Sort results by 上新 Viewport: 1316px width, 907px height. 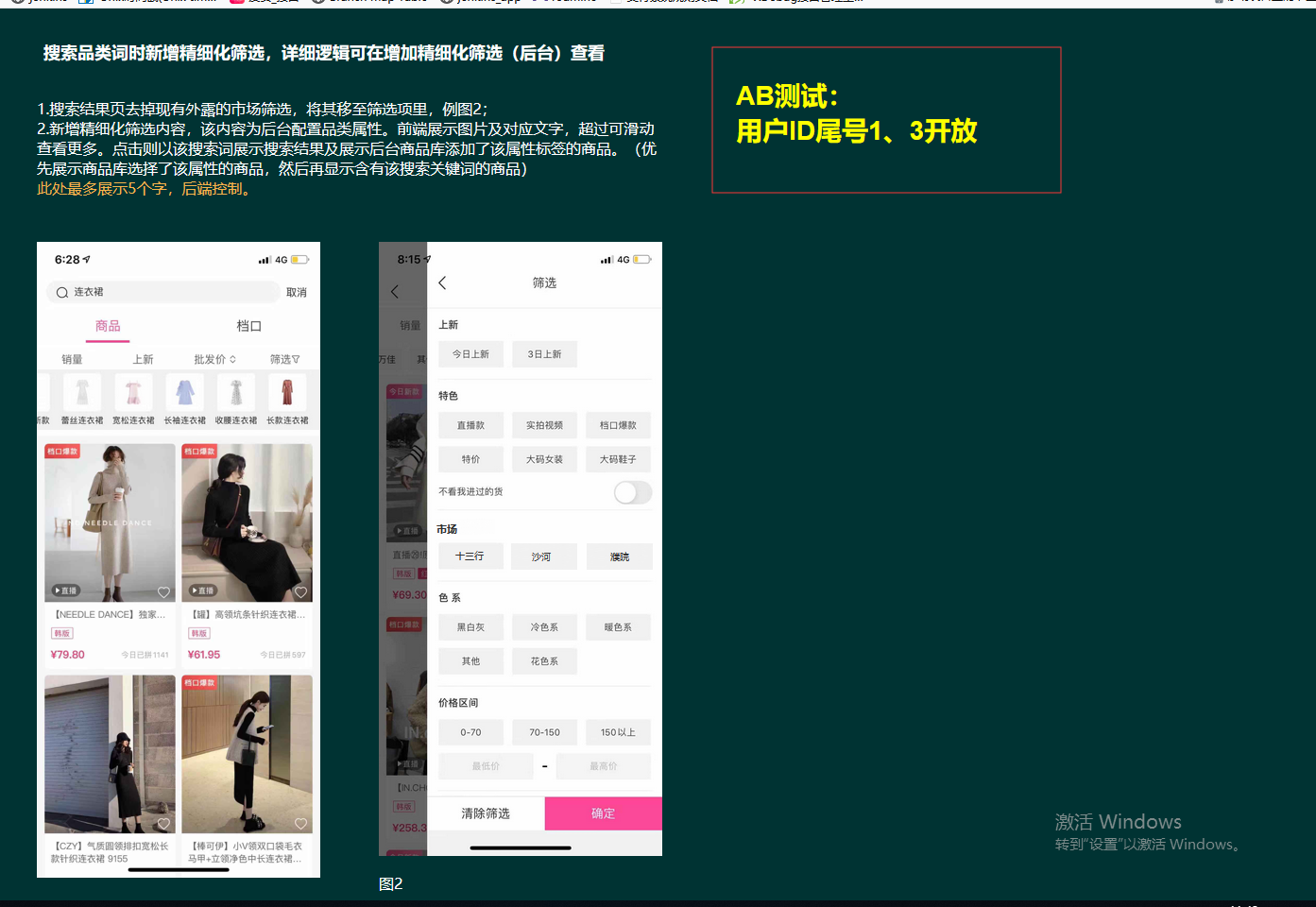(143, 360)
